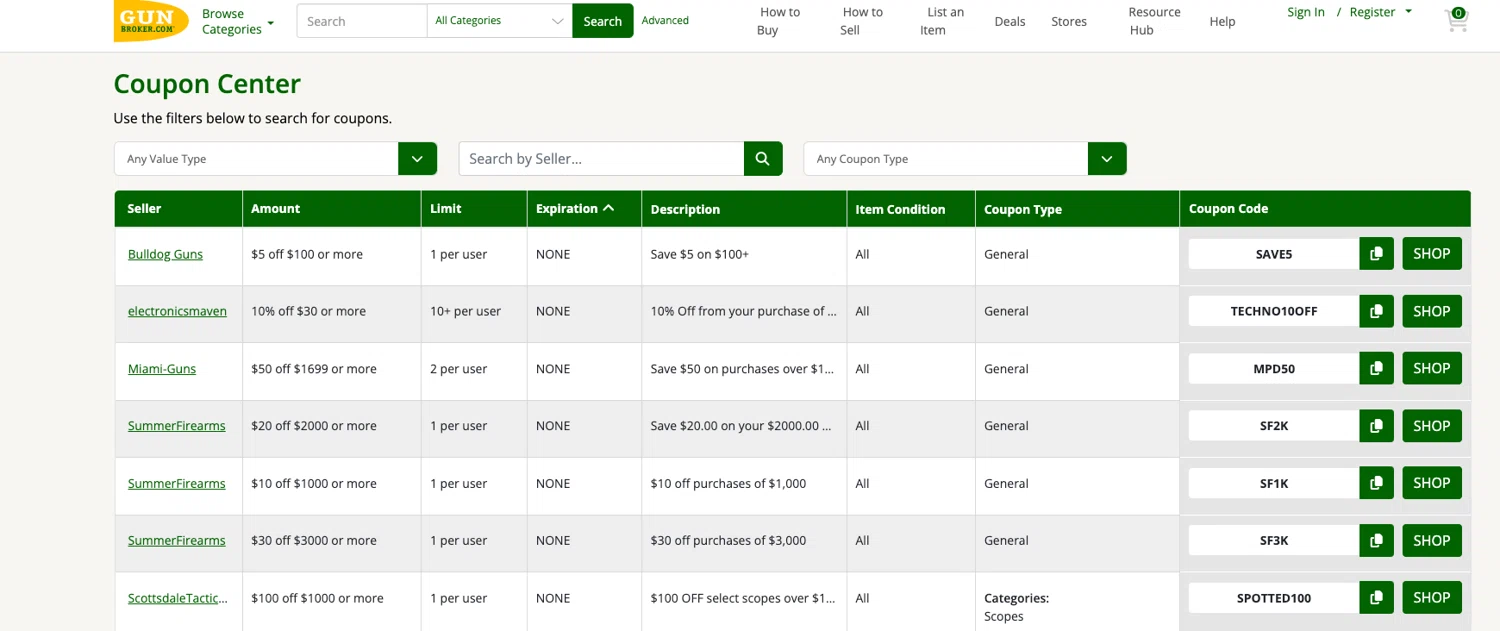Viewport: 1500px width, 631px height.
Task: Open the Any Coupon Type dropdown
Action: tap(965, 158)
